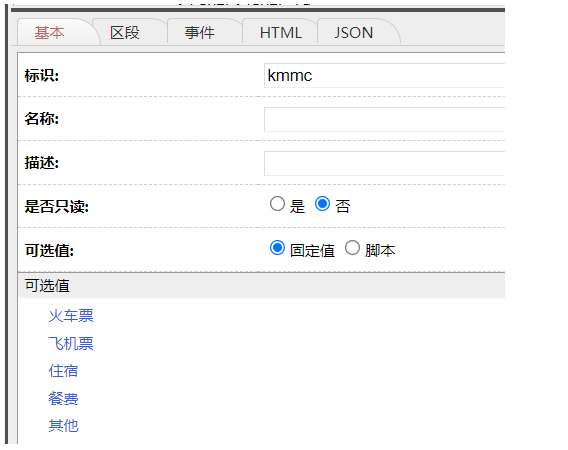The height and width of the screenshot is (450, 568).
Task: Click the 标识: field label
Action: [x=42, y=76]
